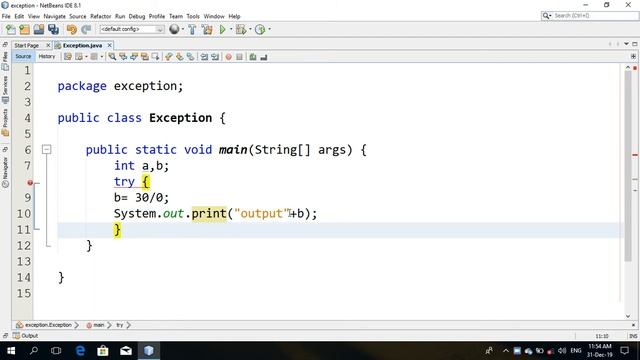Open Microsoft Store from taskbar
This screenshot has height=360, width=640.
pos(103,351)
